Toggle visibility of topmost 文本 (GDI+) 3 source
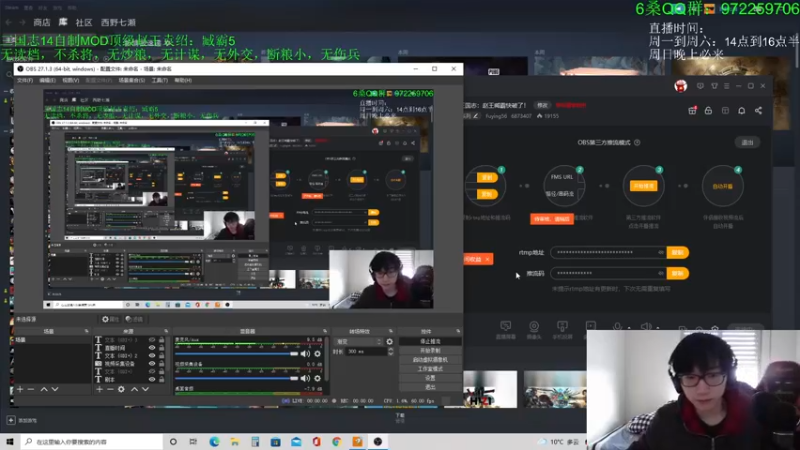The height and width of the screenshot is (450, 800). (x=152, y=340)
